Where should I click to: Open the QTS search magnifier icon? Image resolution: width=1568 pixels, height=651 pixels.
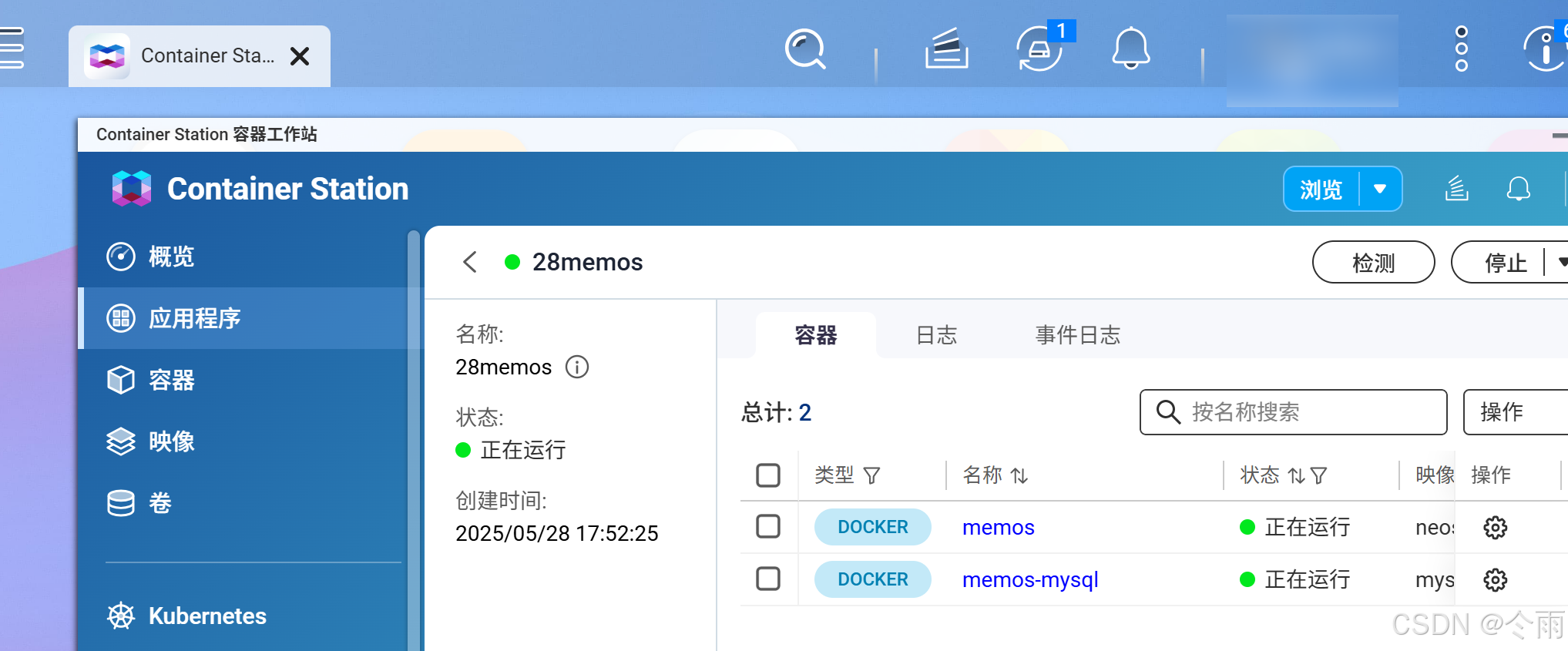[x=805, y=49]
